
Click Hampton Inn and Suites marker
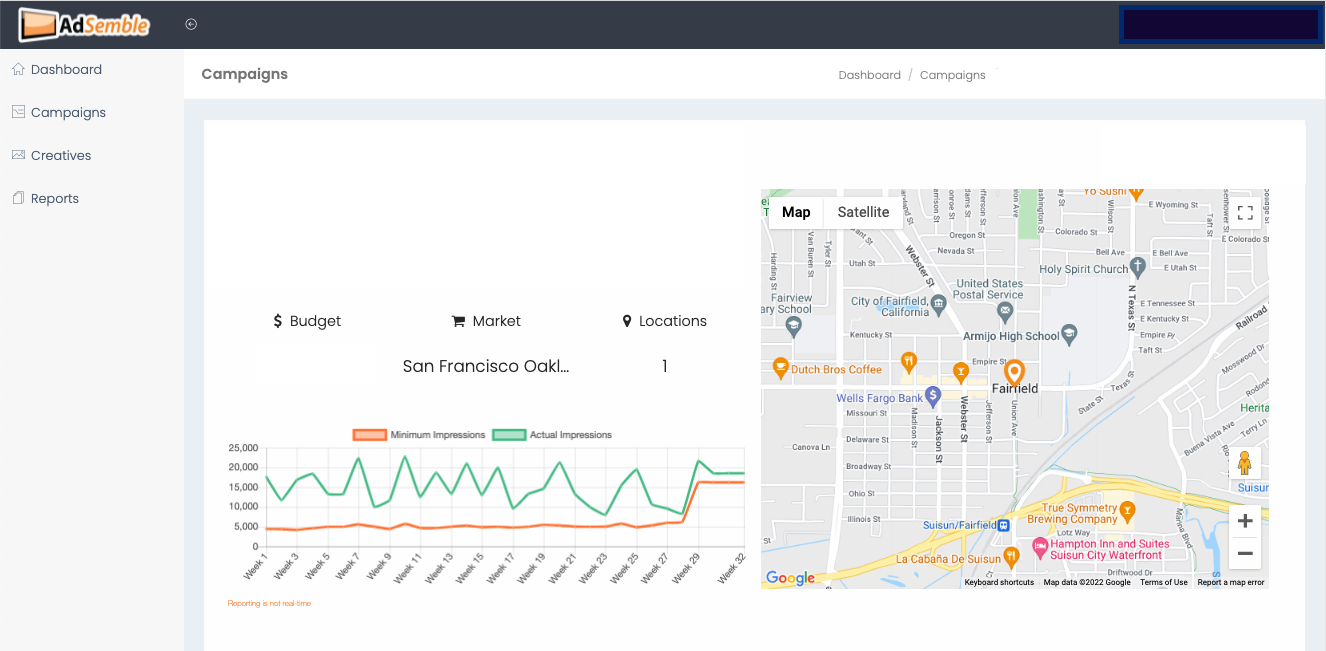click(1040, 548)
